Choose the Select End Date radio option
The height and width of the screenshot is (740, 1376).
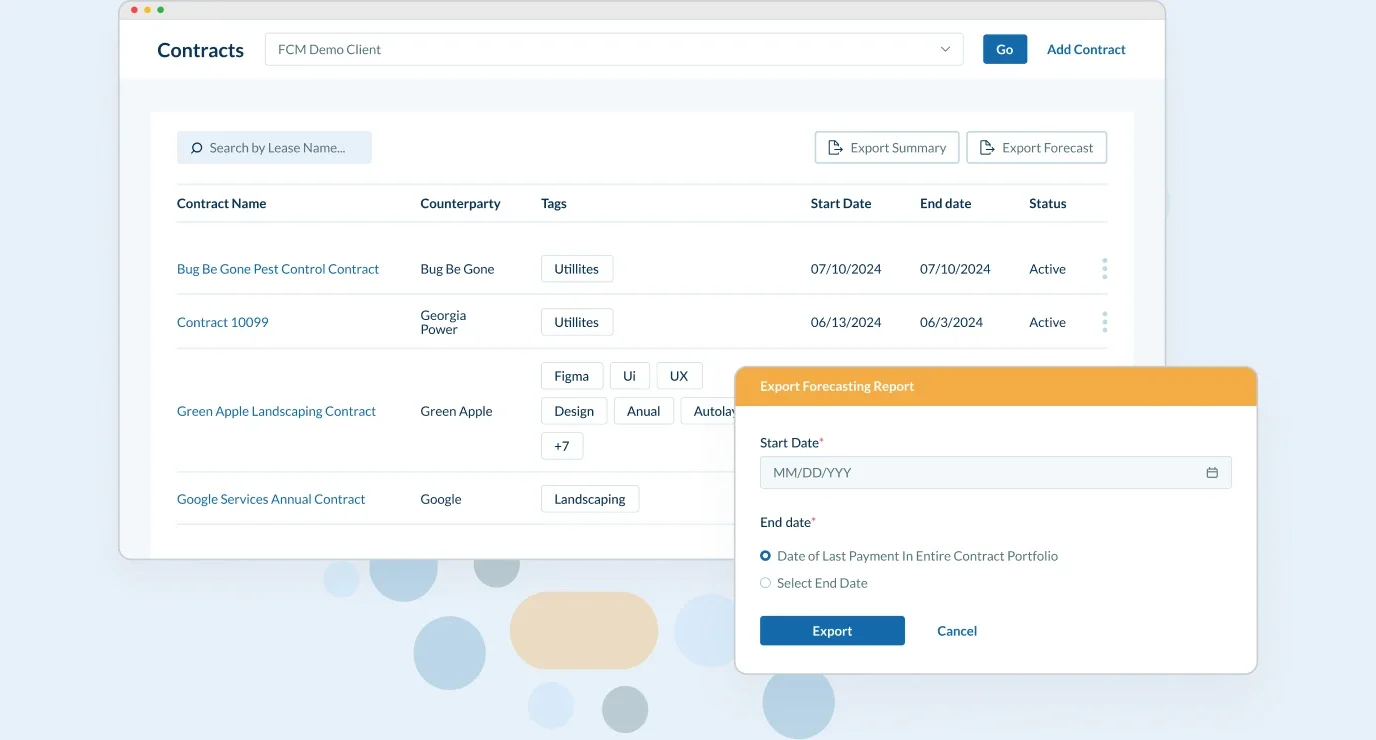click(x=766, y=583)
